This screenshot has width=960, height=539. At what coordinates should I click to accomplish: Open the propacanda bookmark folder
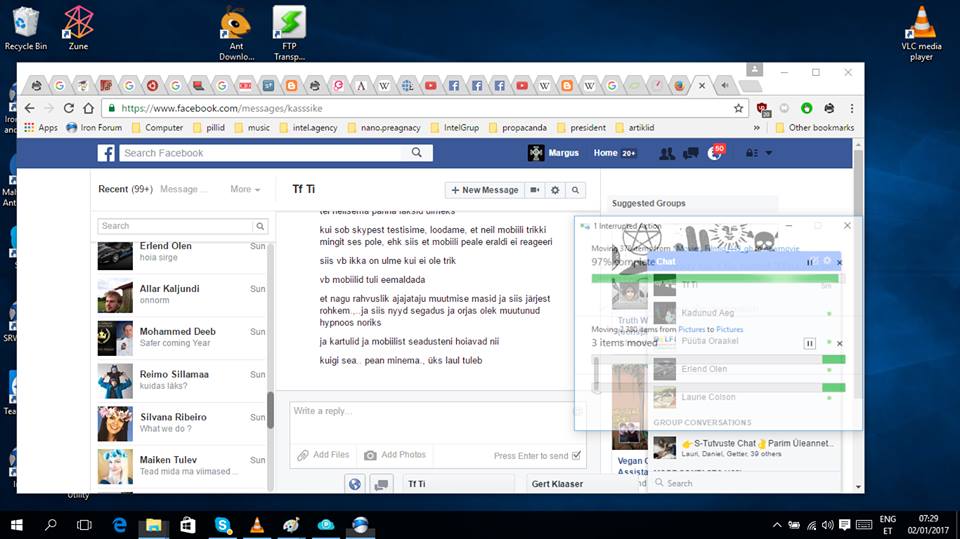[x=517, y=127]
